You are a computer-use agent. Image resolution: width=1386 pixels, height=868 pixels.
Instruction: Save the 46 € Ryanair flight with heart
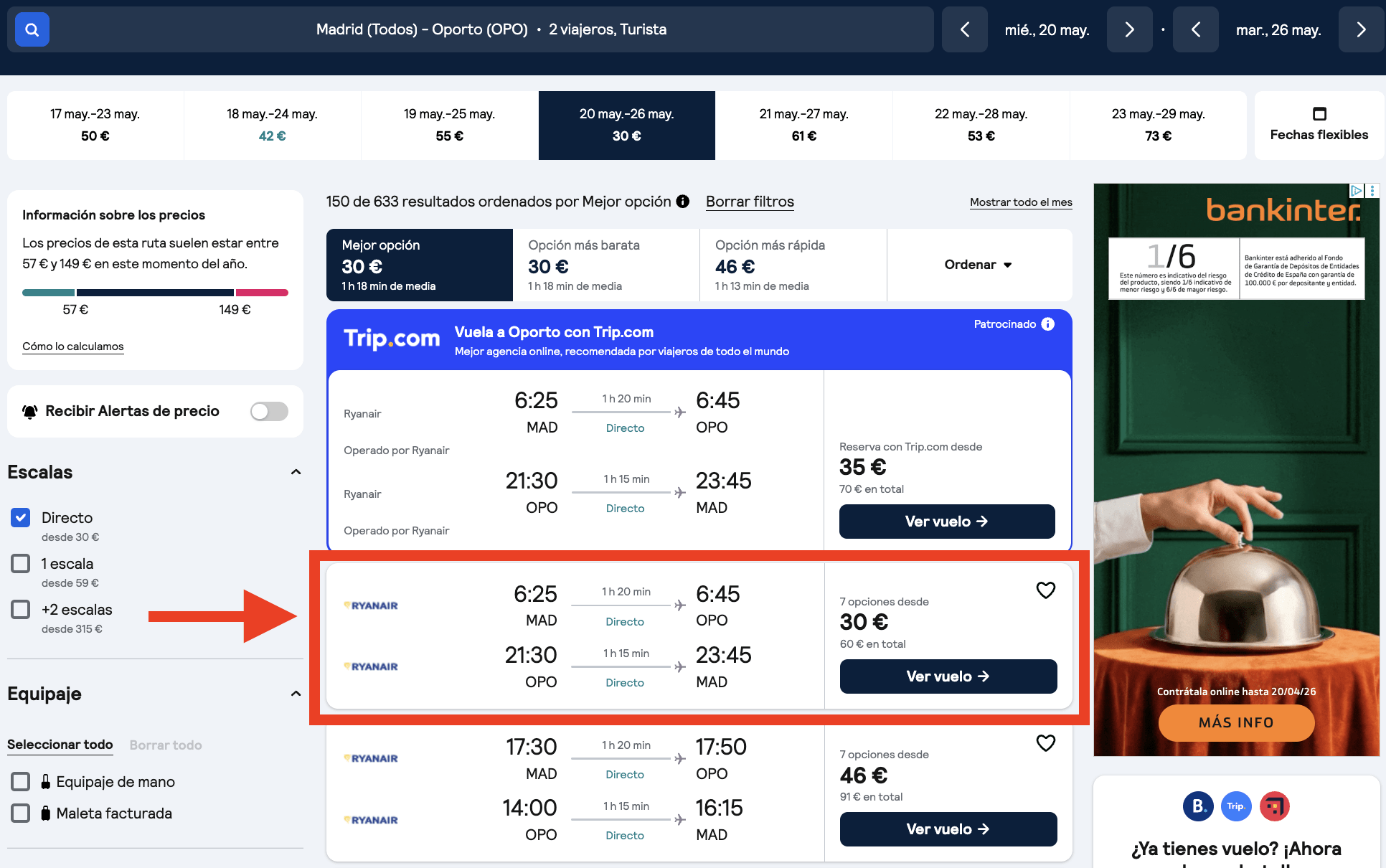1046,743
